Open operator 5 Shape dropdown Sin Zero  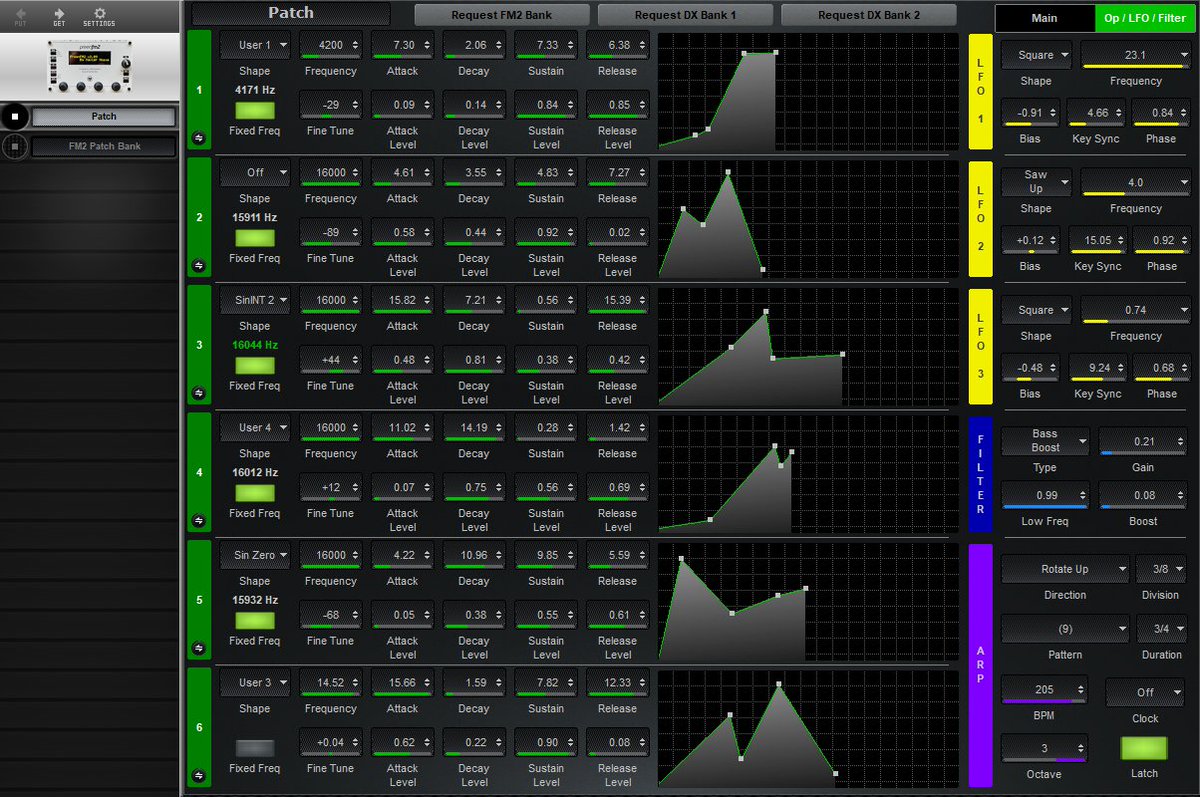tap(255, 555)
